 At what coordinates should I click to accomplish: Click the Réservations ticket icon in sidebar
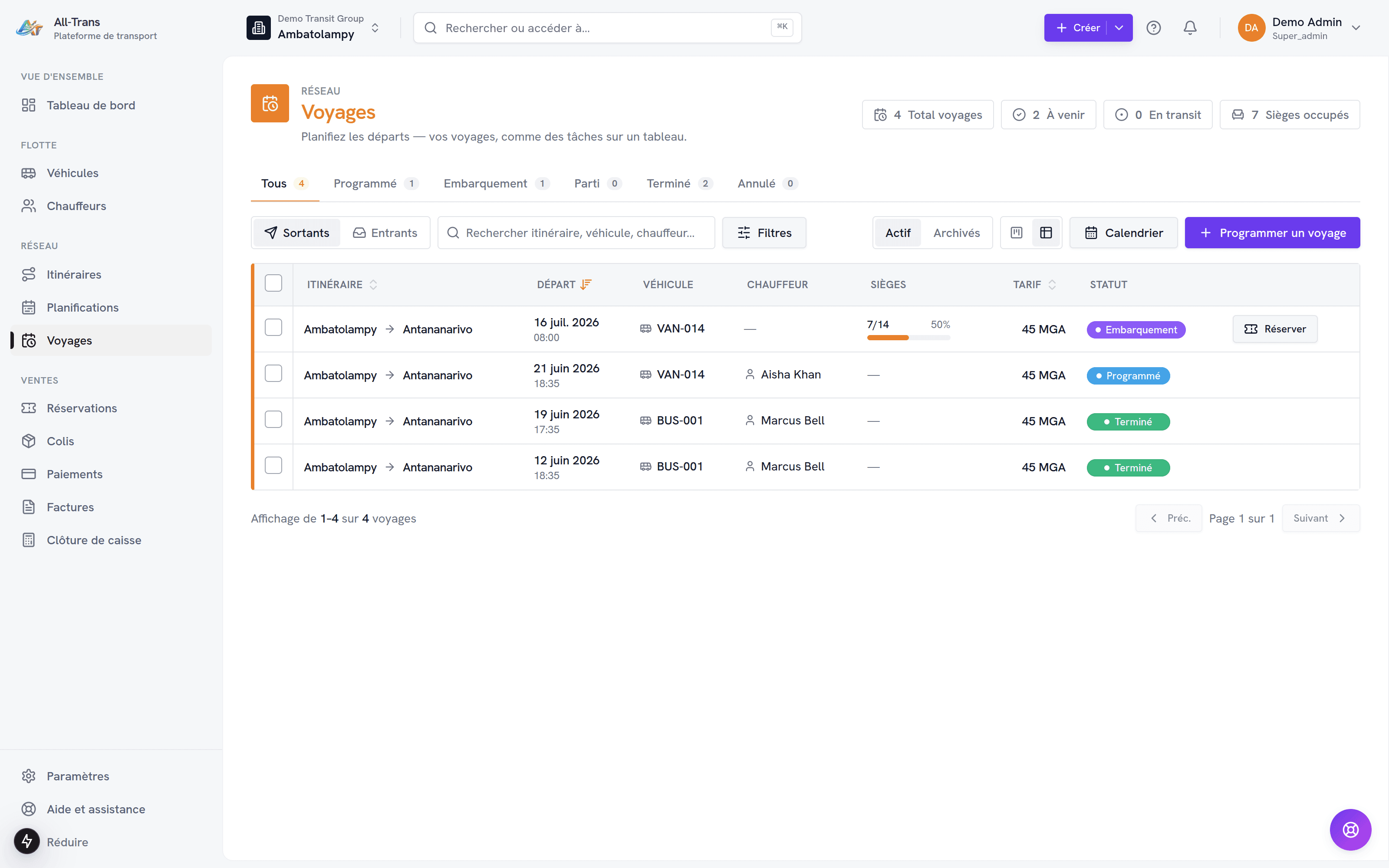(x=29, y=408)
